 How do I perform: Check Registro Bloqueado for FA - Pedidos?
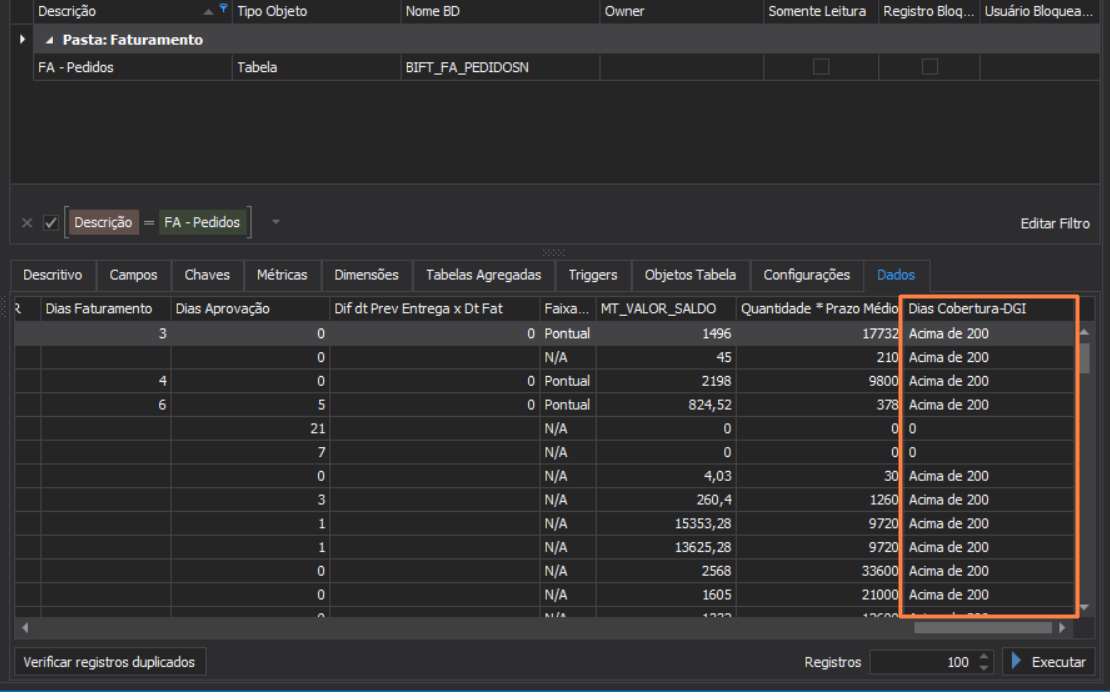point(929,67)
